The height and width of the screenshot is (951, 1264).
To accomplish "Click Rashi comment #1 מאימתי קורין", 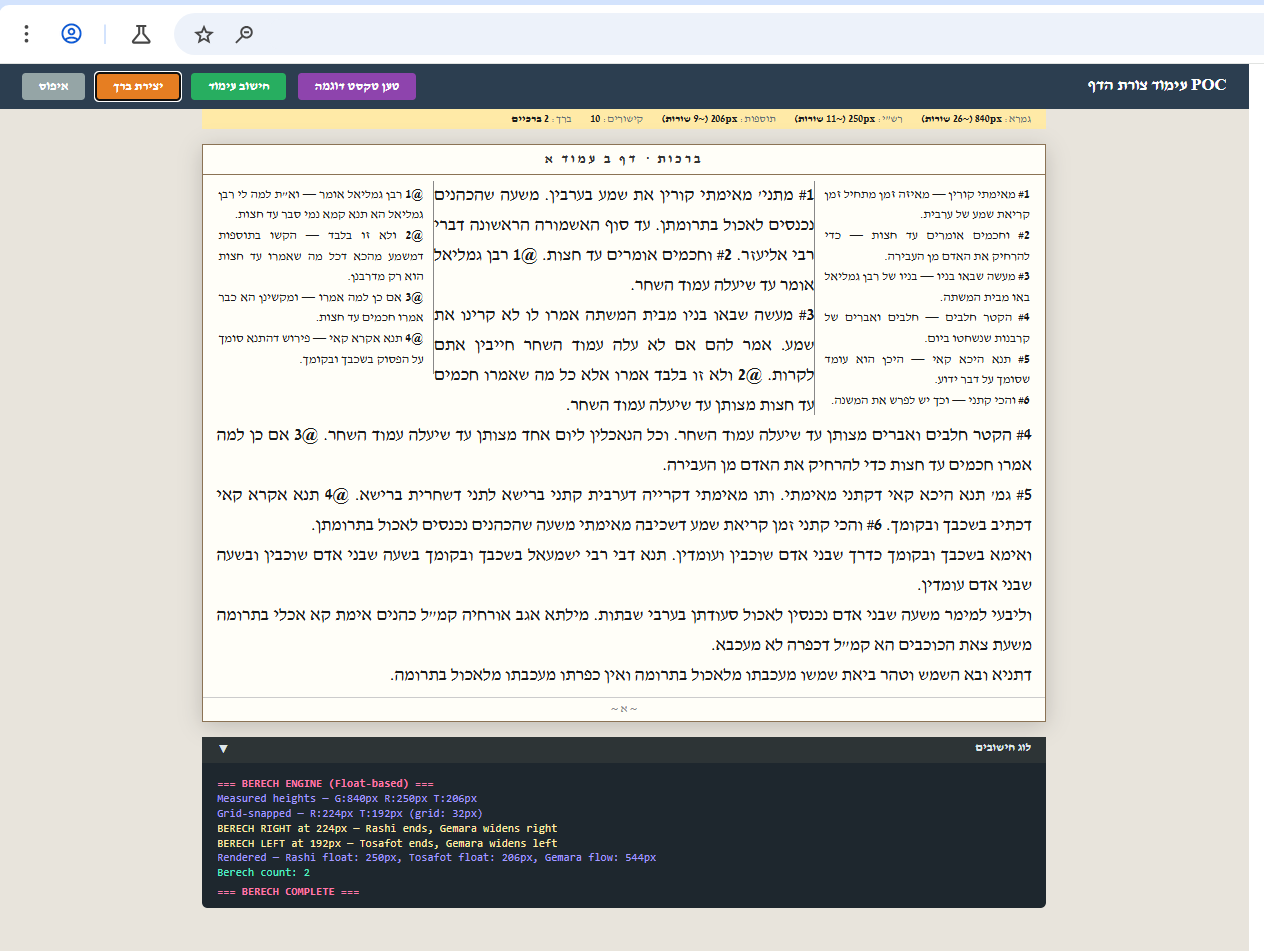I will [929, 204].
